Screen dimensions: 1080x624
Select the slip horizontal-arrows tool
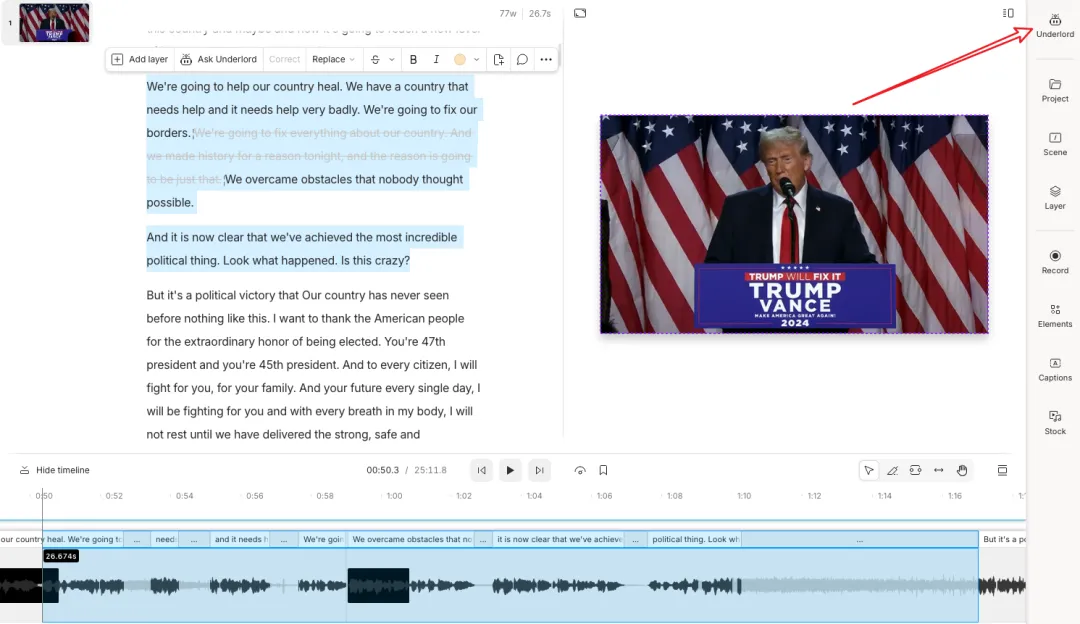tap(939, 470)
